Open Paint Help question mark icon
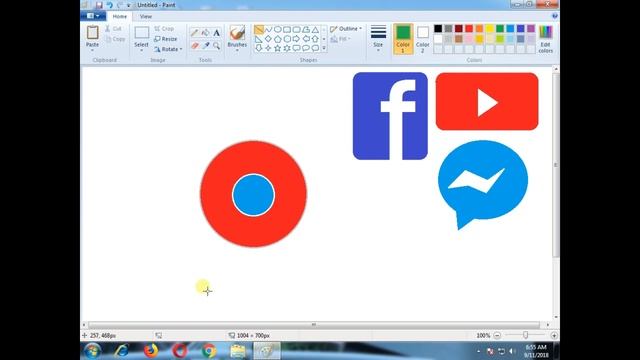640x360 pixels. (555, 16)
